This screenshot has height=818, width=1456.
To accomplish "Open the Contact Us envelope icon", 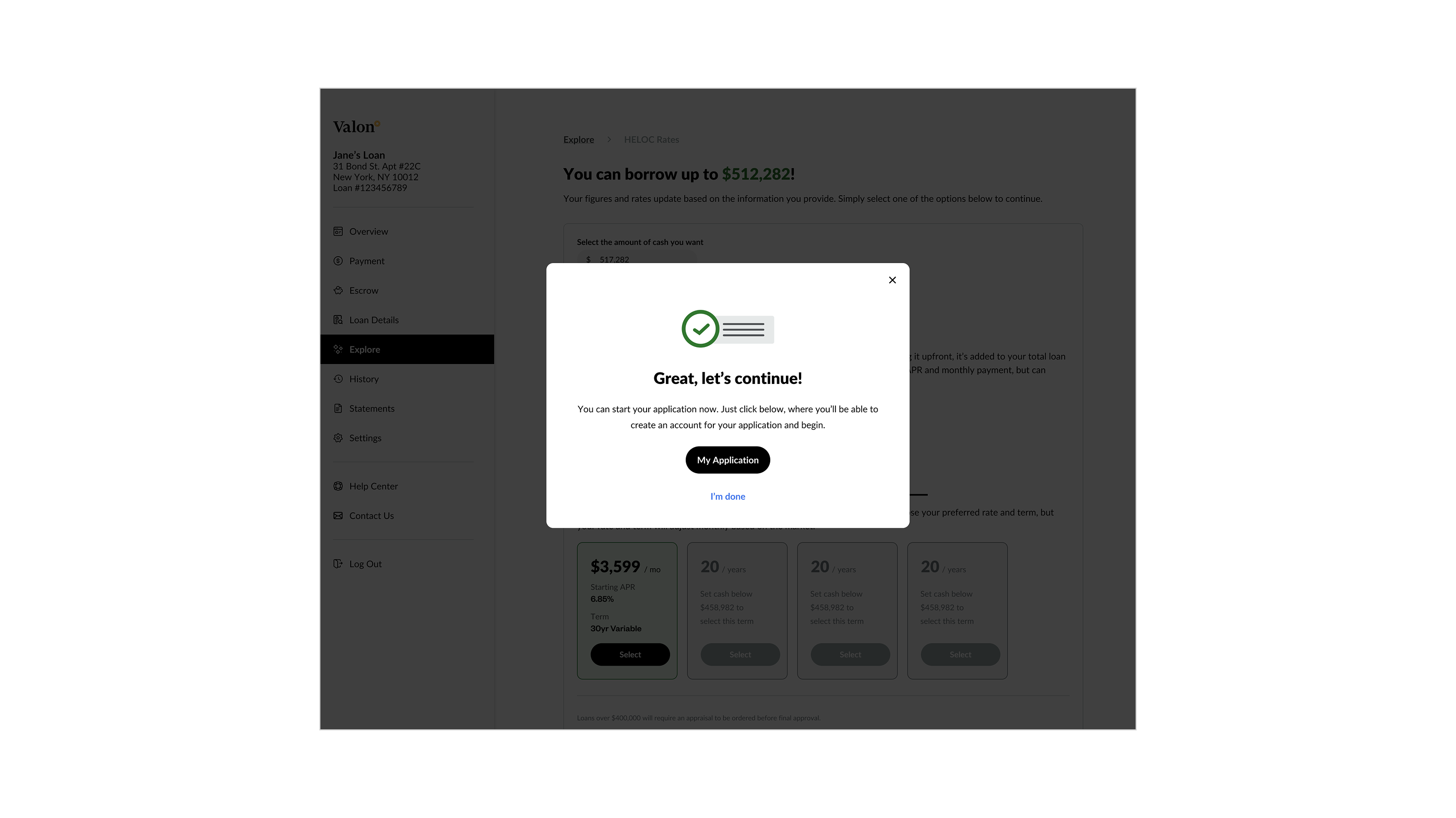I will pyautogui.click(x=338, y=515).
